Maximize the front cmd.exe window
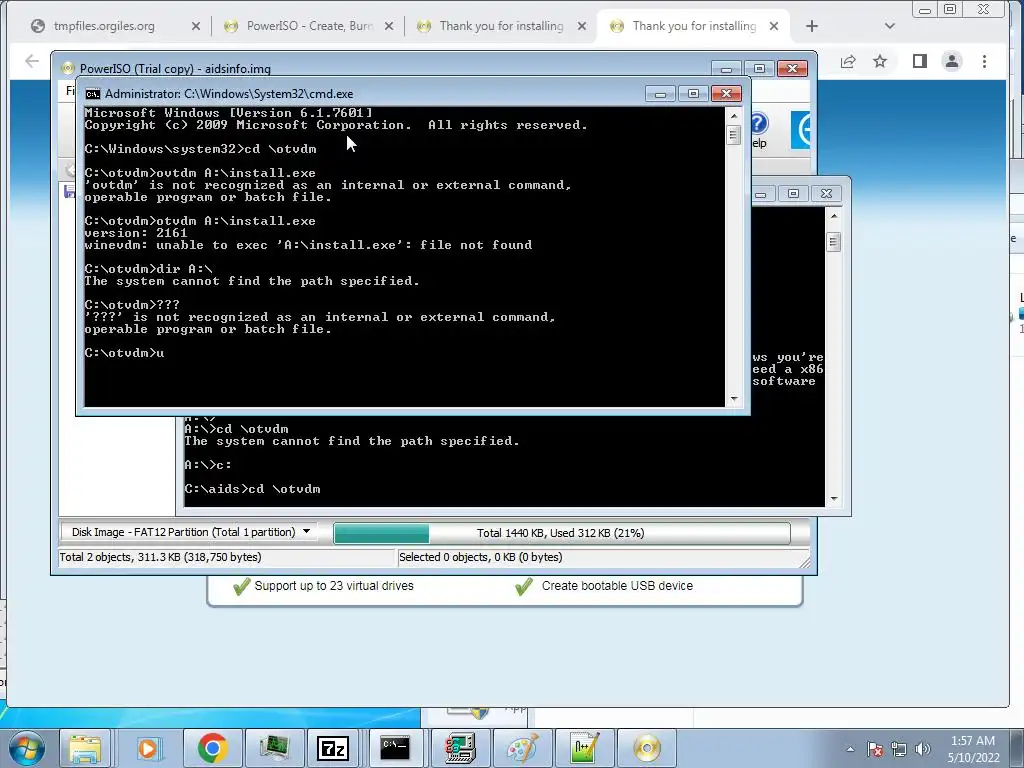Screen dimensions: 1024x768 pyautogui.click(x=694, y=93)
